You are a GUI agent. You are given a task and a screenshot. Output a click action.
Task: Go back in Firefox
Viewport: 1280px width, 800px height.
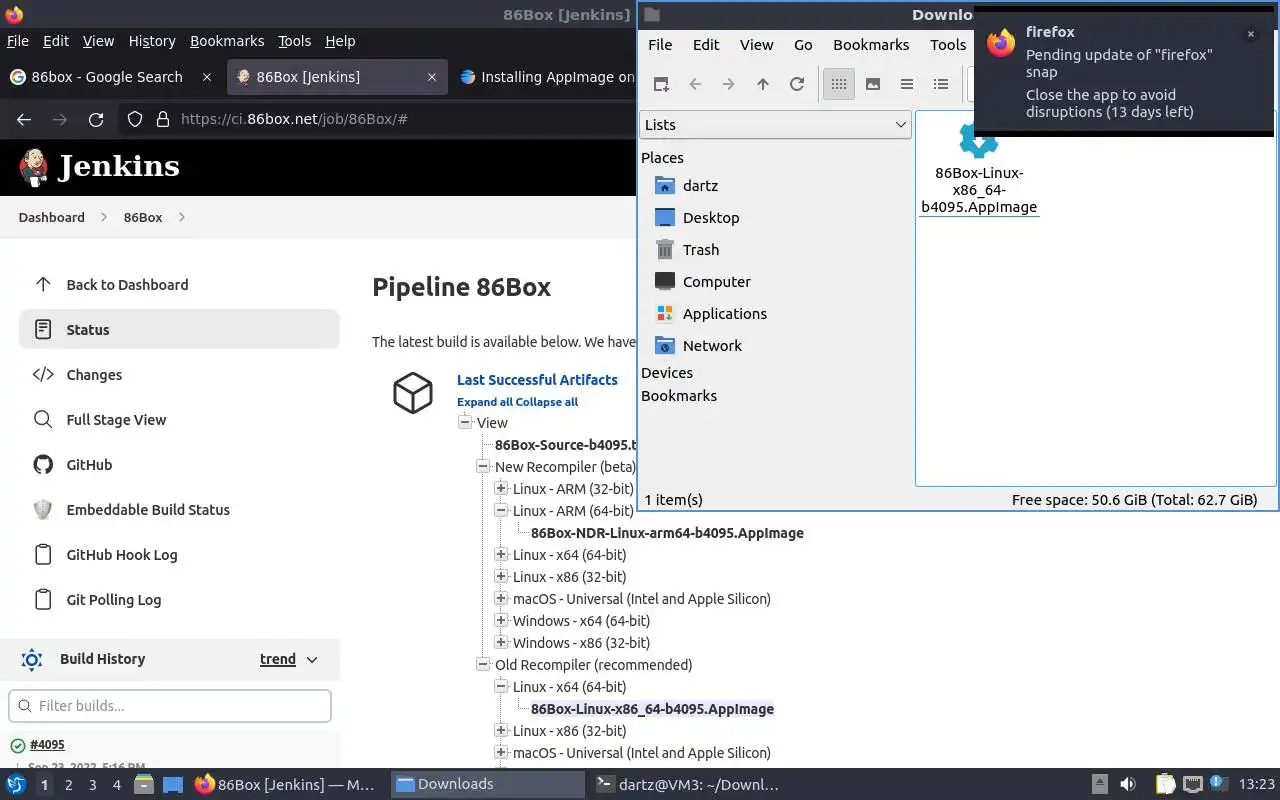click(24, 119)
